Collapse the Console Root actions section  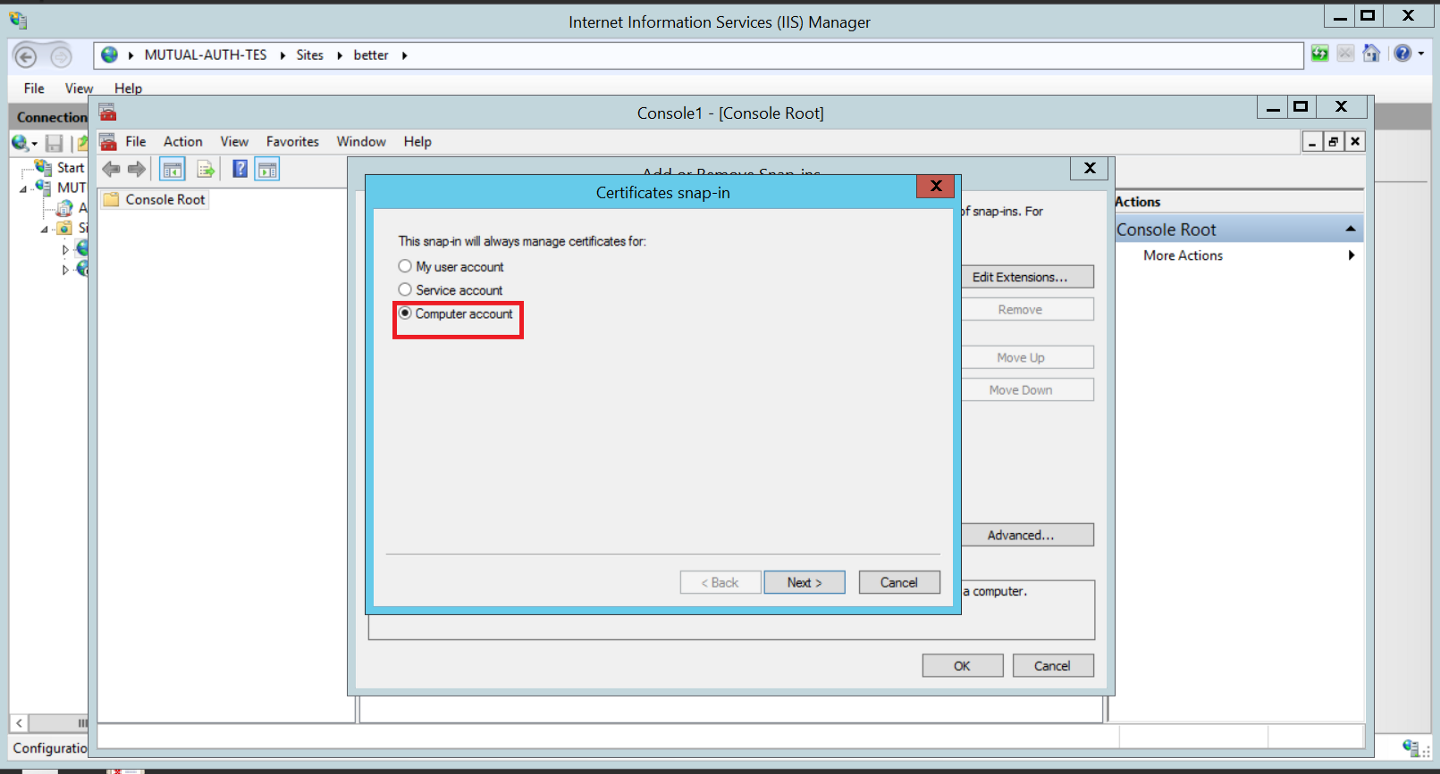pos(1351,229)
